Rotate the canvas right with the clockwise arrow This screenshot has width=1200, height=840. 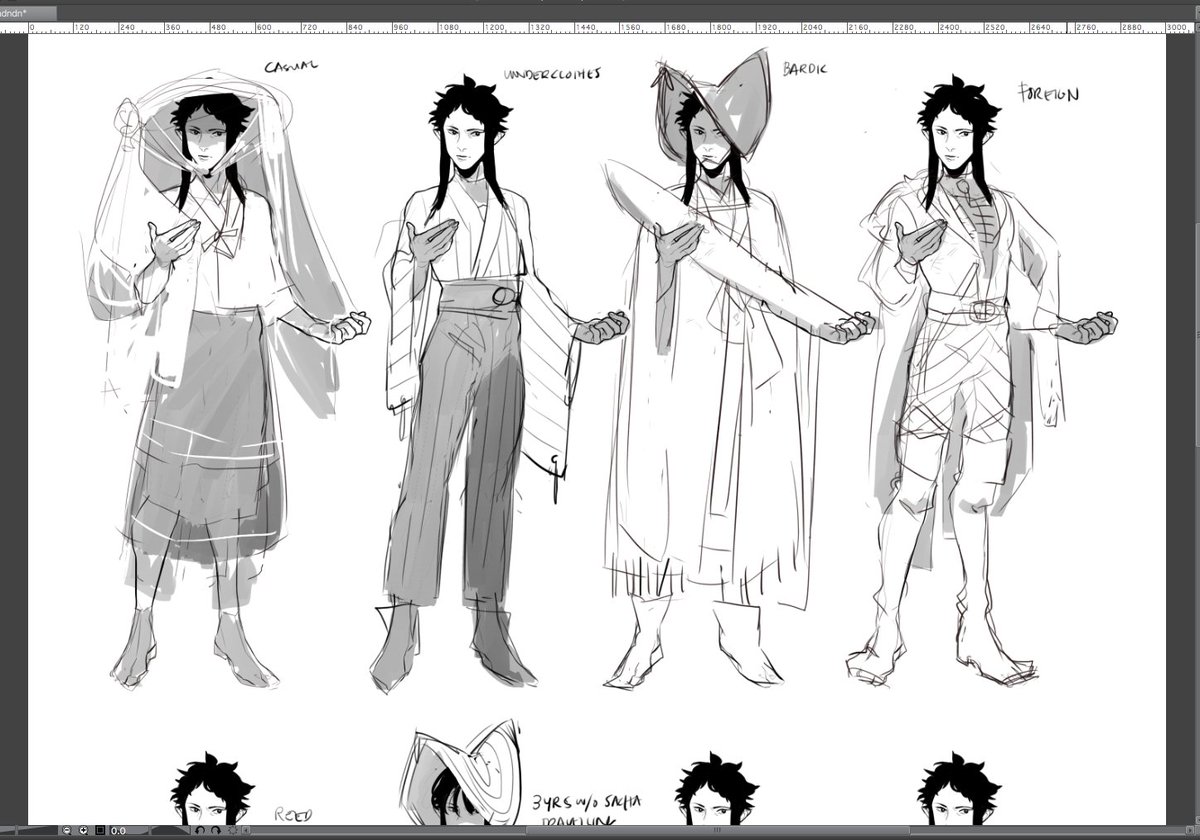pyautogui.click(x=216, y=830)
